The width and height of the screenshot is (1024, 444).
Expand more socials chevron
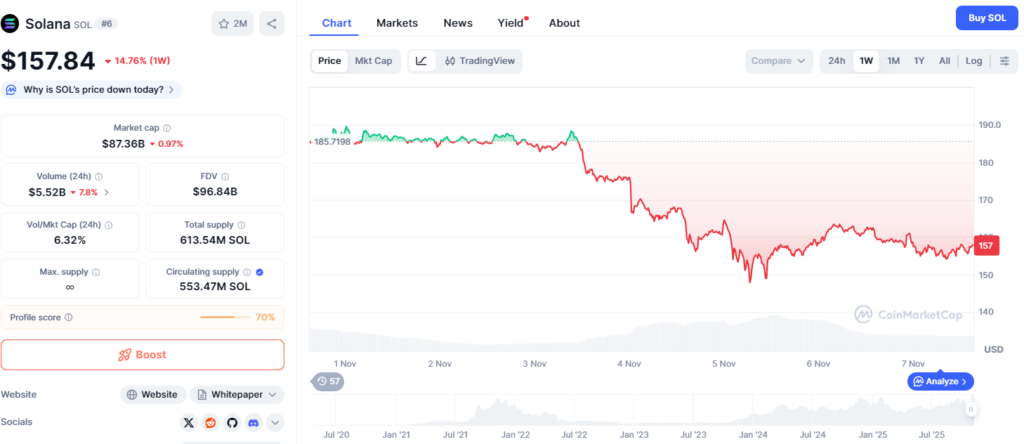[x=275, y=423]
